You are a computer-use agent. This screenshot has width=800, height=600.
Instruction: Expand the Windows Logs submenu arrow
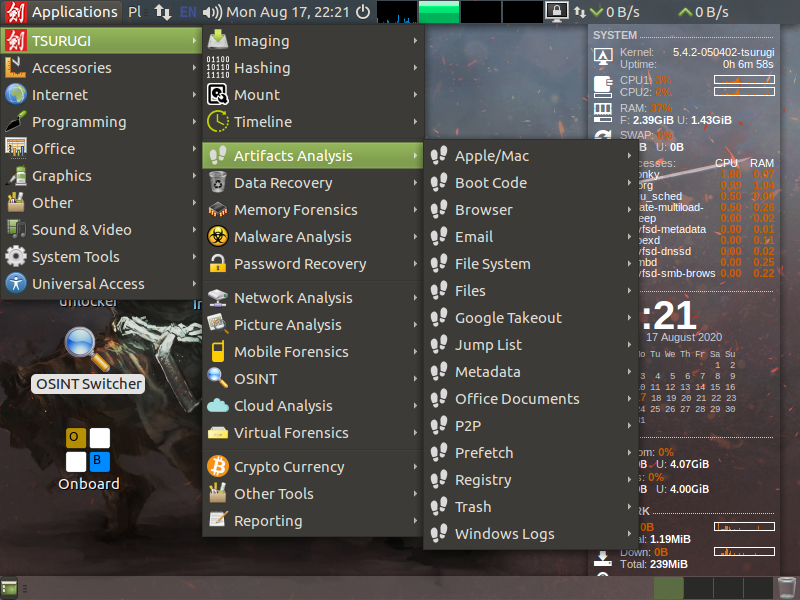pyautogui.click(x=630, y=534)
